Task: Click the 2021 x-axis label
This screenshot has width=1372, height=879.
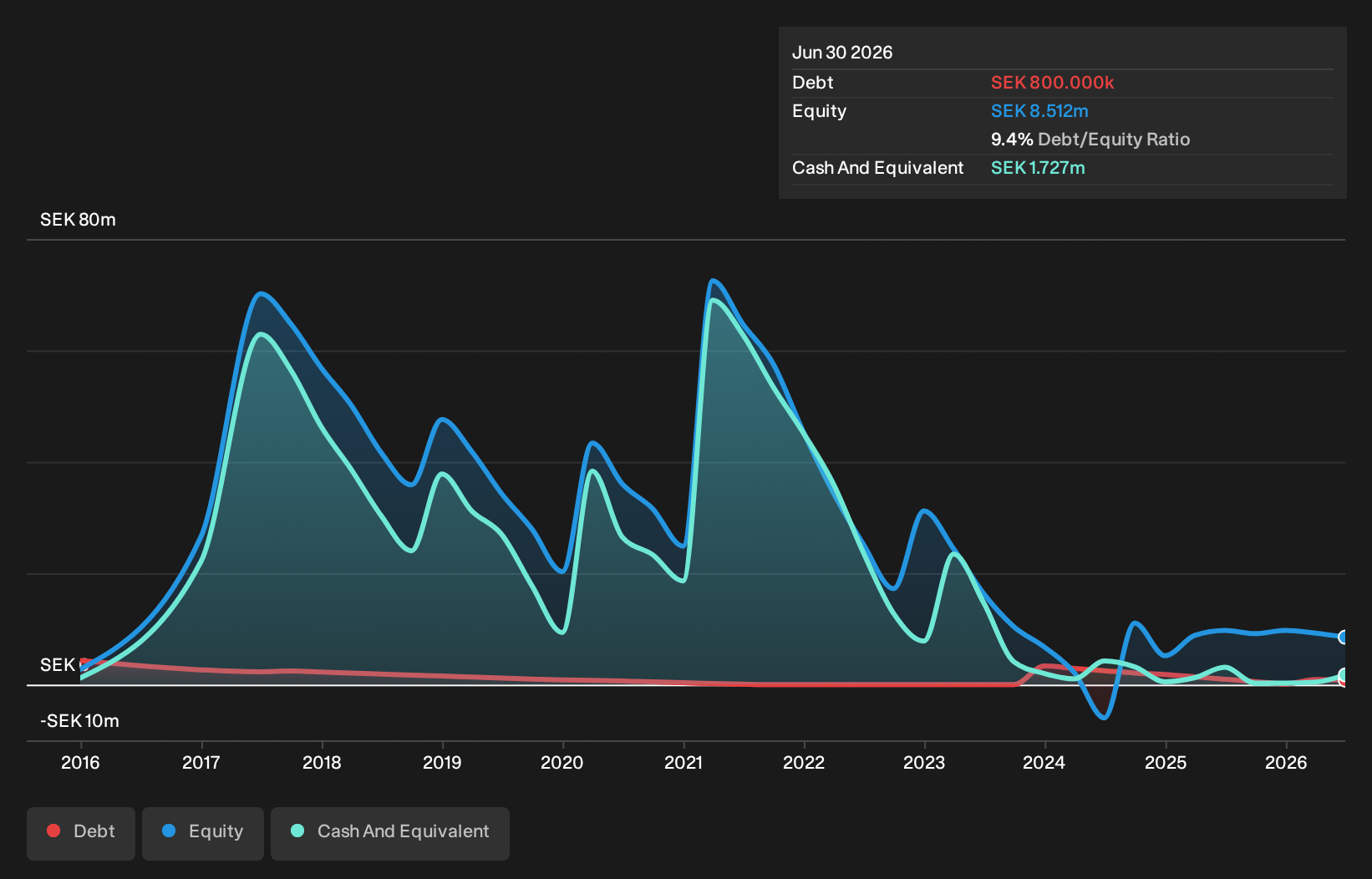Action: 683,763
